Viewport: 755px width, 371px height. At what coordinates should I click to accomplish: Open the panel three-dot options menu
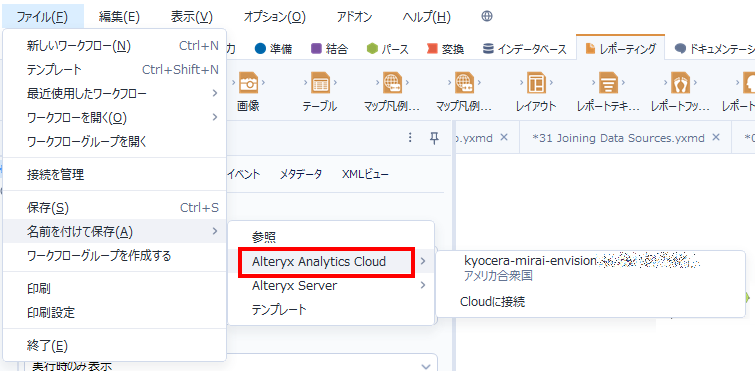[x=410, y=138]
